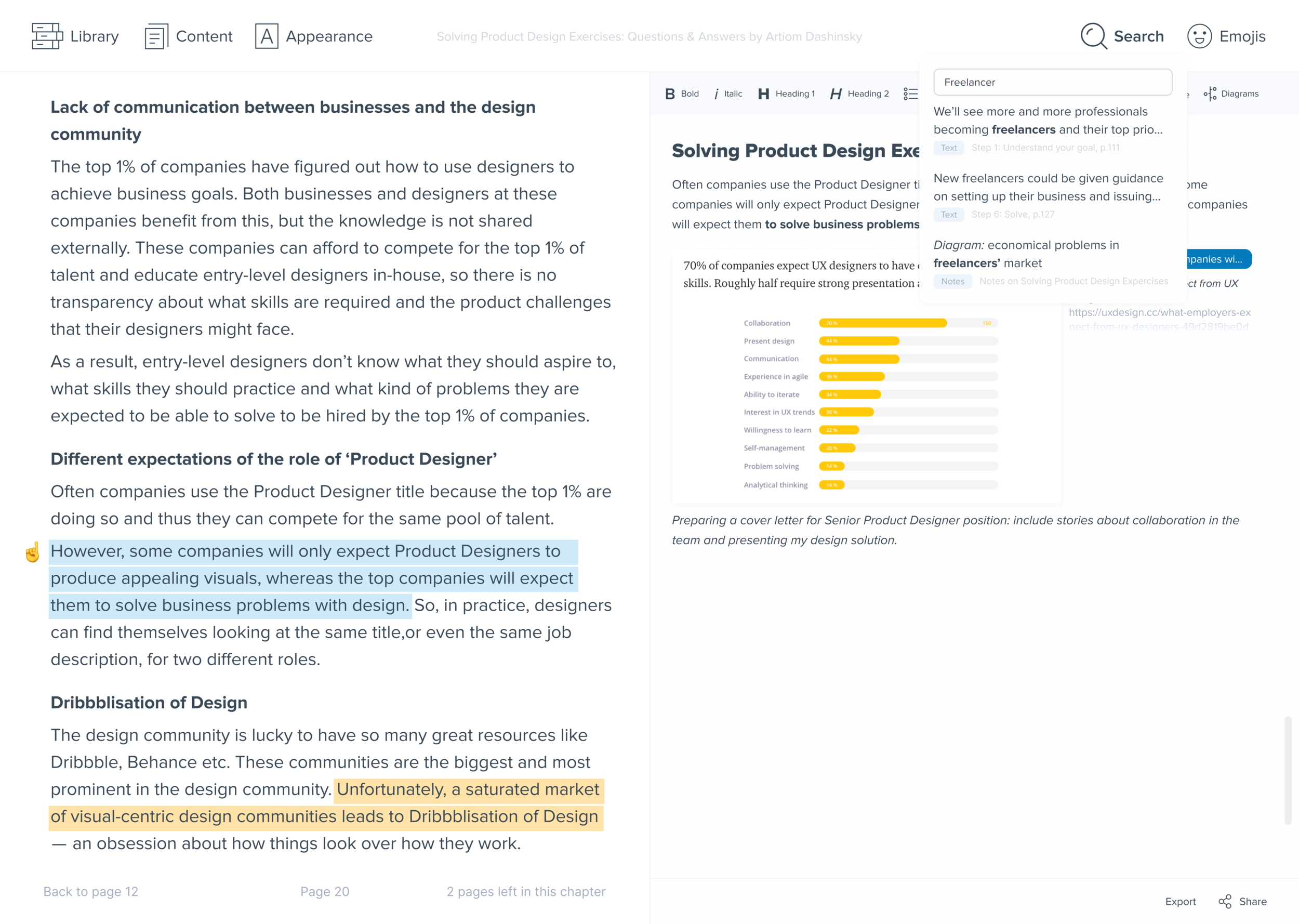The height and width of the screenshot is (924, 1299).
Task: Go back to page 12
Action: pos(91,892)
